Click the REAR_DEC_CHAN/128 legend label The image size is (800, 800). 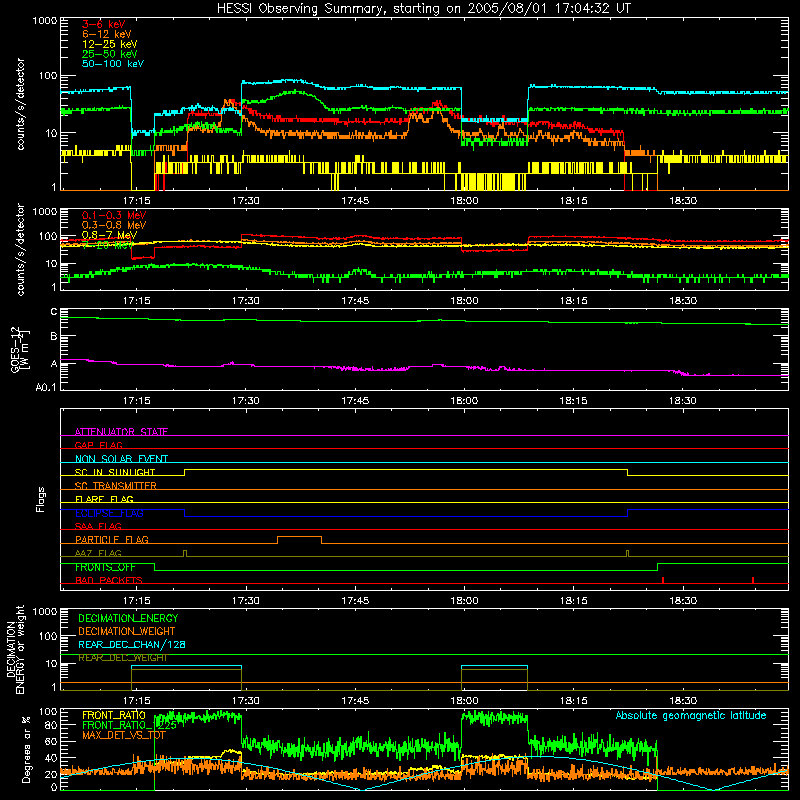tap(132, 645)
